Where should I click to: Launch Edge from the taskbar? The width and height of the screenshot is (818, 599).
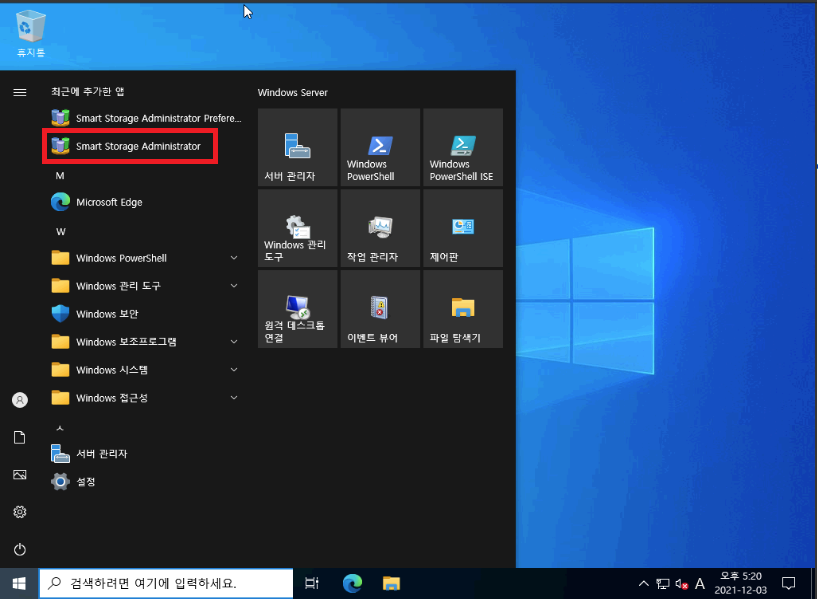pyautogui.click(x=351, y=583)
